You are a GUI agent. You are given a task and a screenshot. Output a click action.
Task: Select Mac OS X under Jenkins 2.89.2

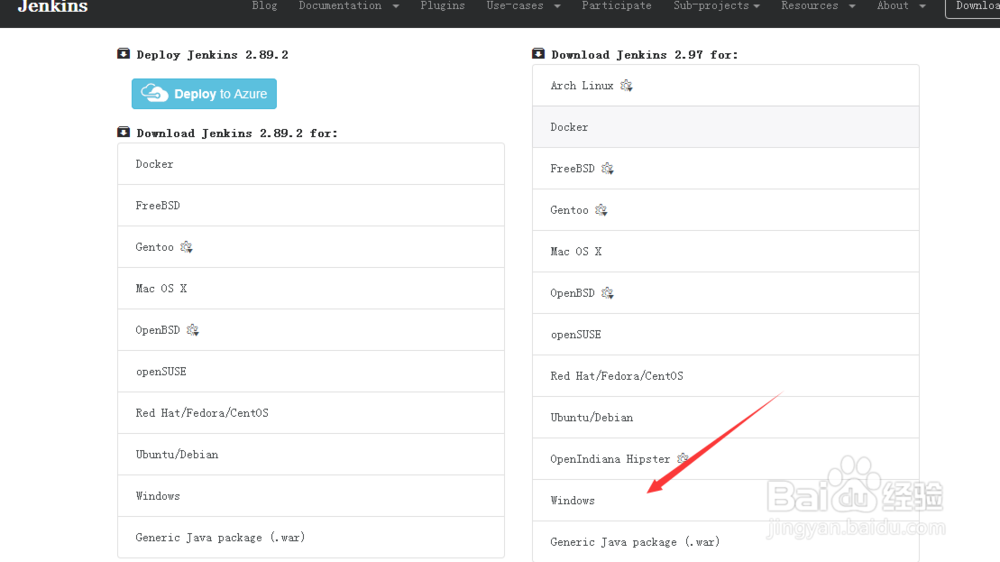(x=162, y=288)
